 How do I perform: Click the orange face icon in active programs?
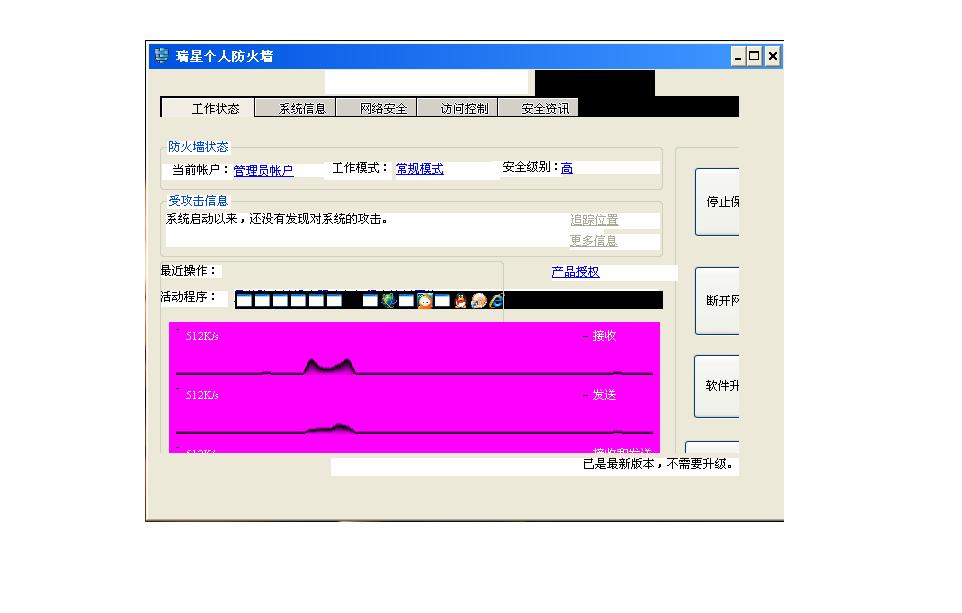click(x=425, y=301)
